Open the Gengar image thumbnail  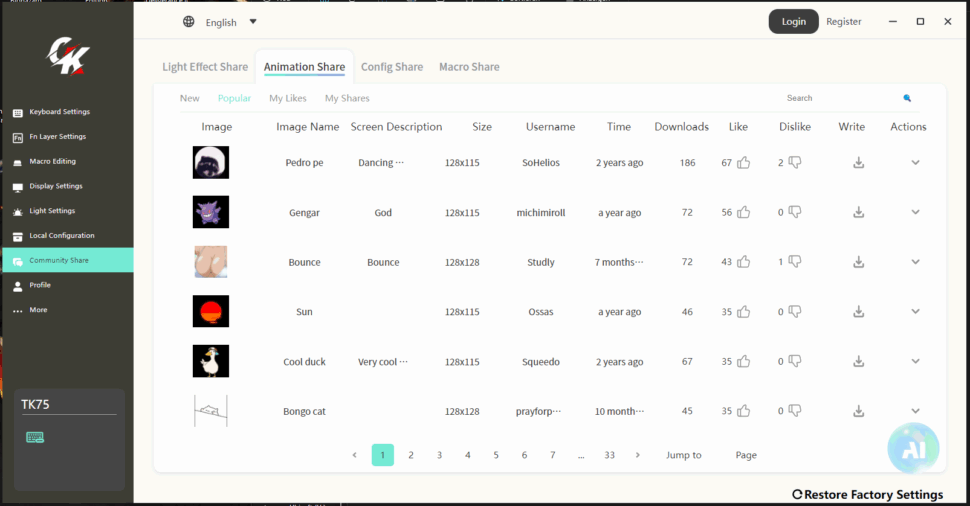coord(211,212)
